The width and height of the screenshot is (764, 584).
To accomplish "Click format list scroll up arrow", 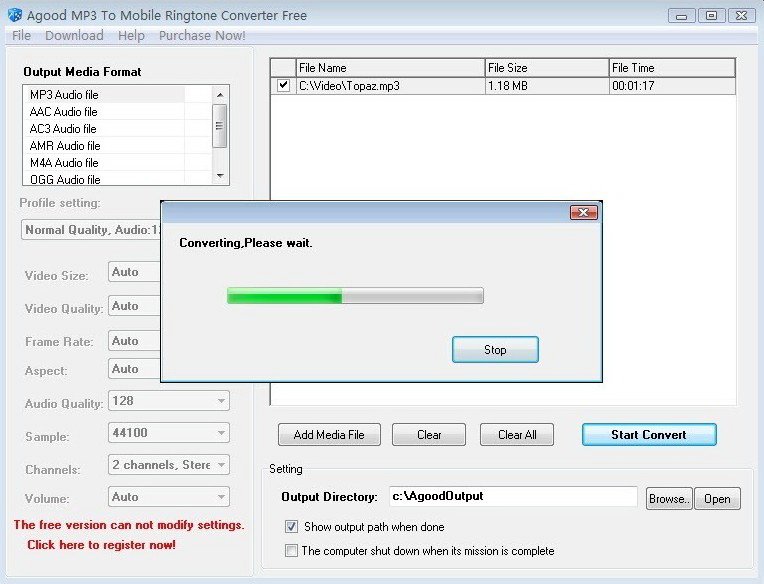I will pyautogui.click(x=220, y=94).
